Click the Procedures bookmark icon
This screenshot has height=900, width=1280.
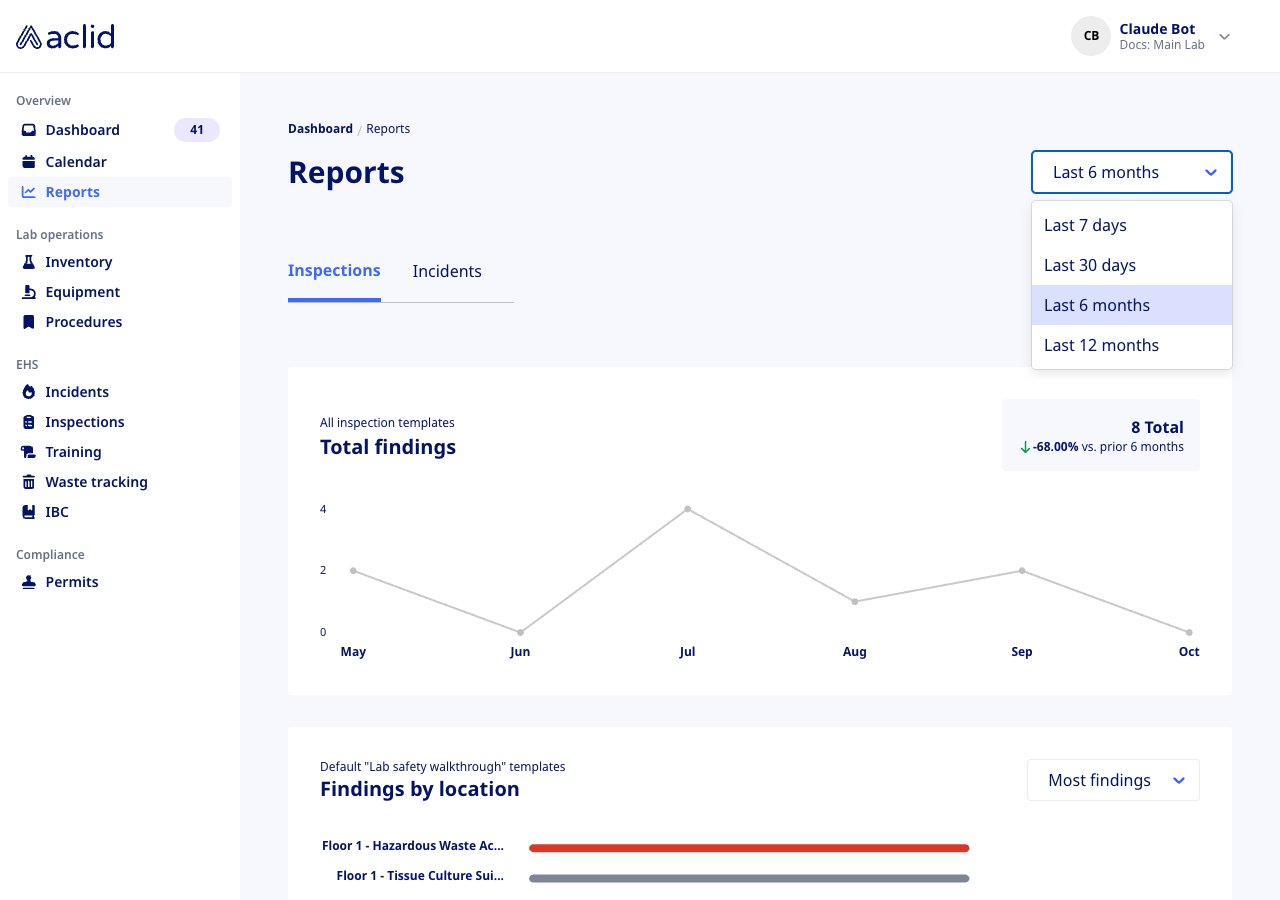29,322
